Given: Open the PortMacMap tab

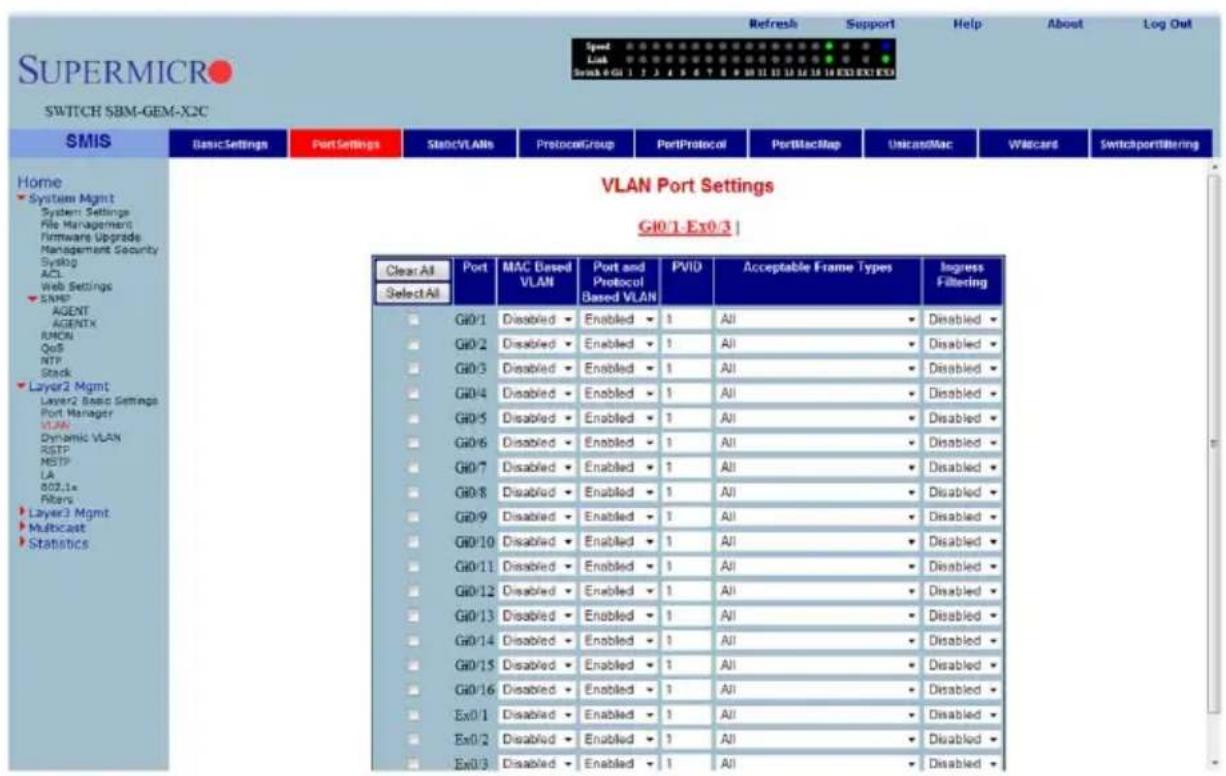Looking at the screenshot, I should click(806, 146).
